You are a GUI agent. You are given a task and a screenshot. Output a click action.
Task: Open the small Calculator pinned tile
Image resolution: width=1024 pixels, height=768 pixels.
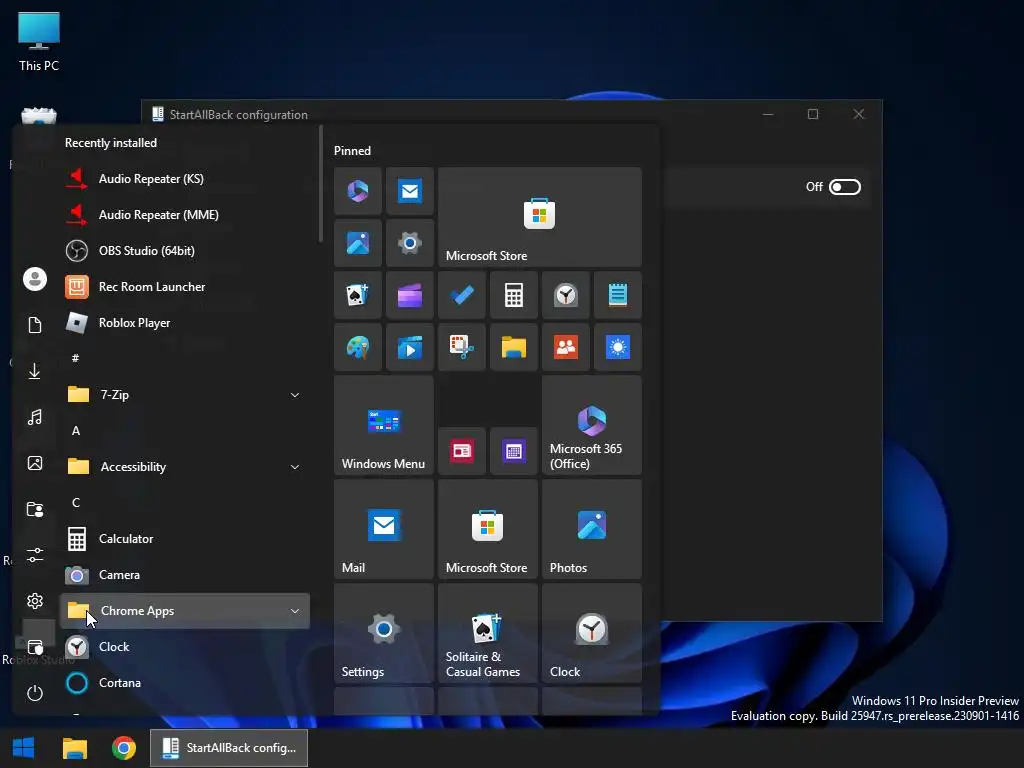point(514,295)
